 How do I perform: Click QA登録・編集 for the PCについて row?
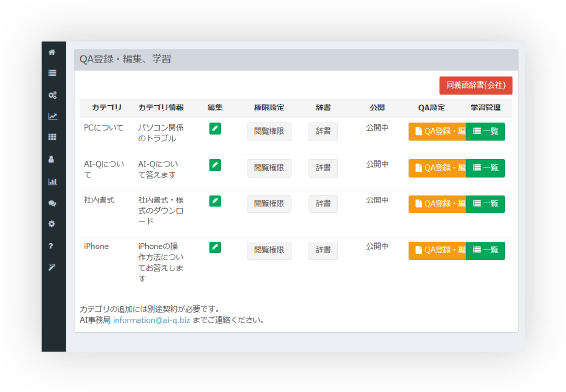[x=437, y=131]
